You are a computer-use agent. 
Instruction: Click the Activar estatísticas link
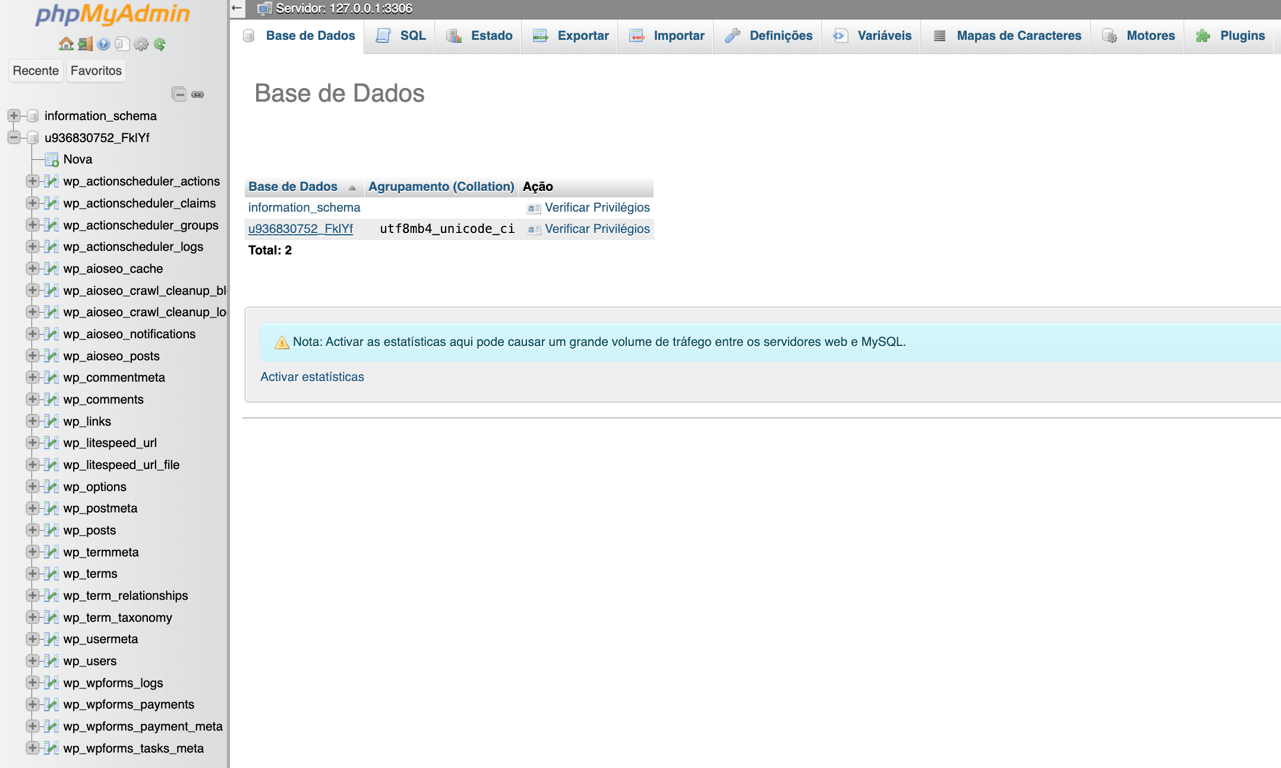[x=312, y=377]
